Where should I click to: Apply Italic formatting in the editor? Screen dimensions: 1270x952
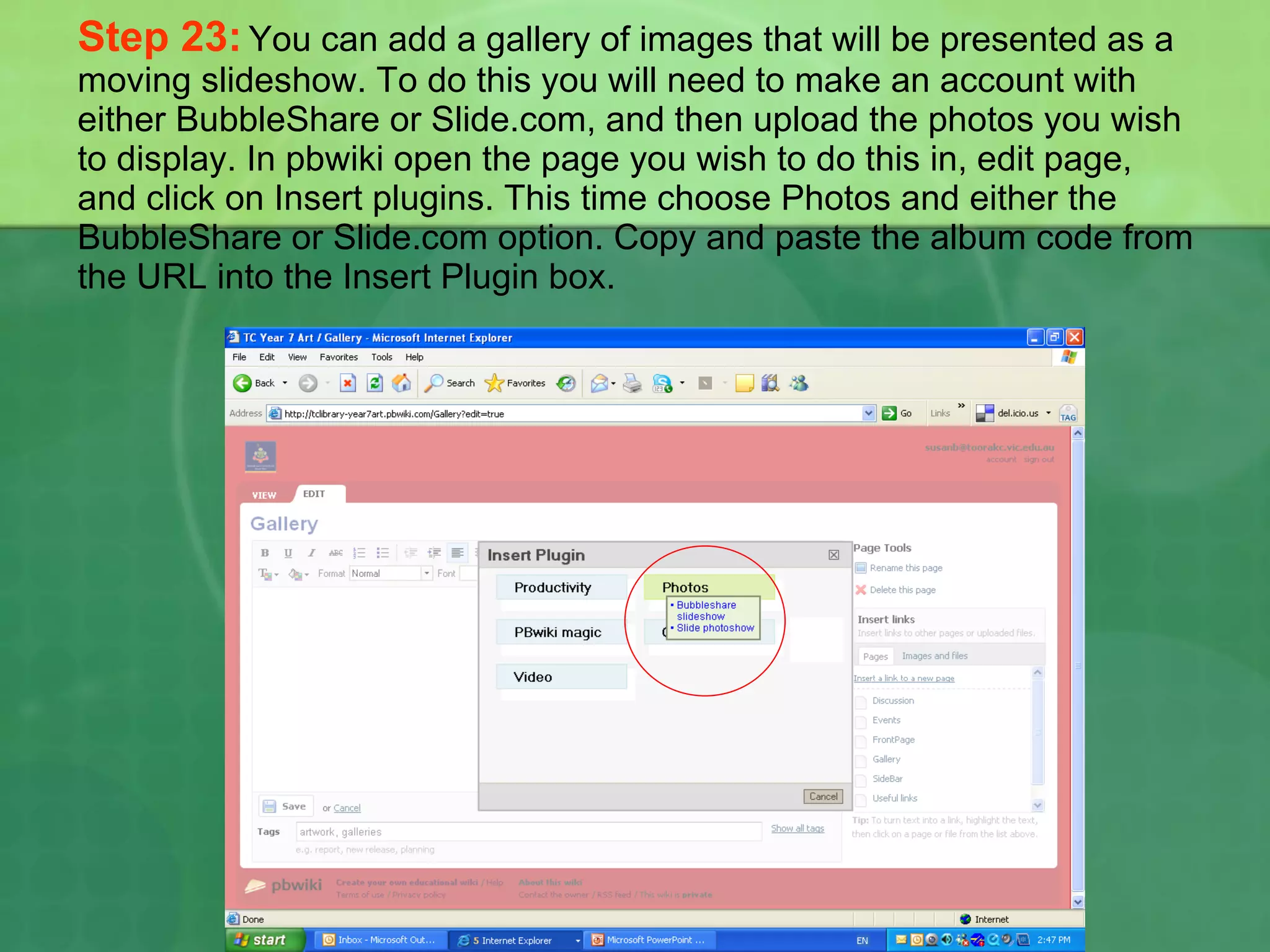(311, 553)
